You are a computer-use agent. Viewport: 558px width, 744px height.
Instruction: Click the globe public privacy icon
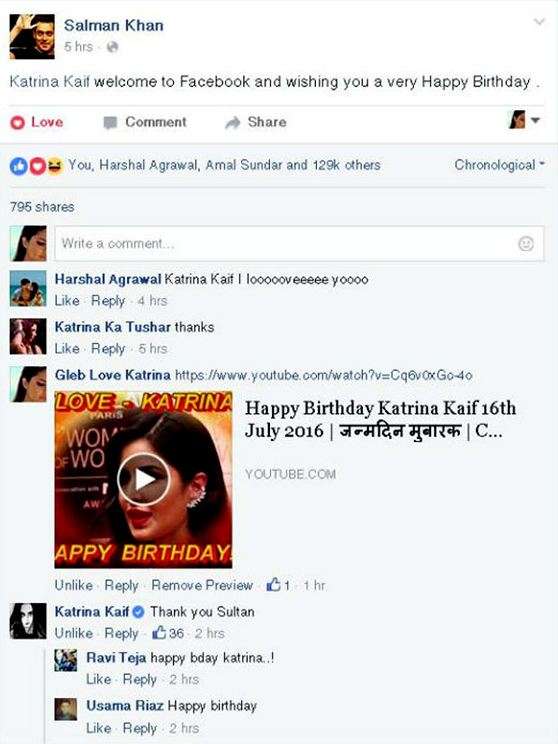coord(112,46)
